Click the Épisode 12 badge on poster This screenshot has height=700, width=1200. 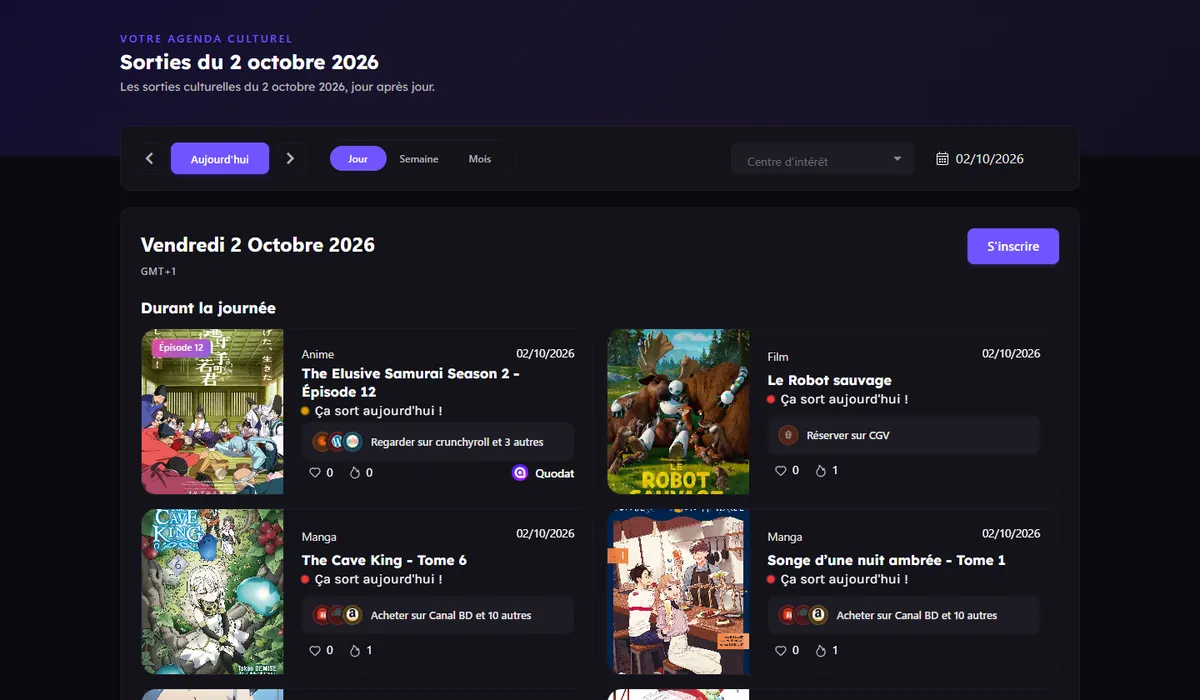pos(181,348)
